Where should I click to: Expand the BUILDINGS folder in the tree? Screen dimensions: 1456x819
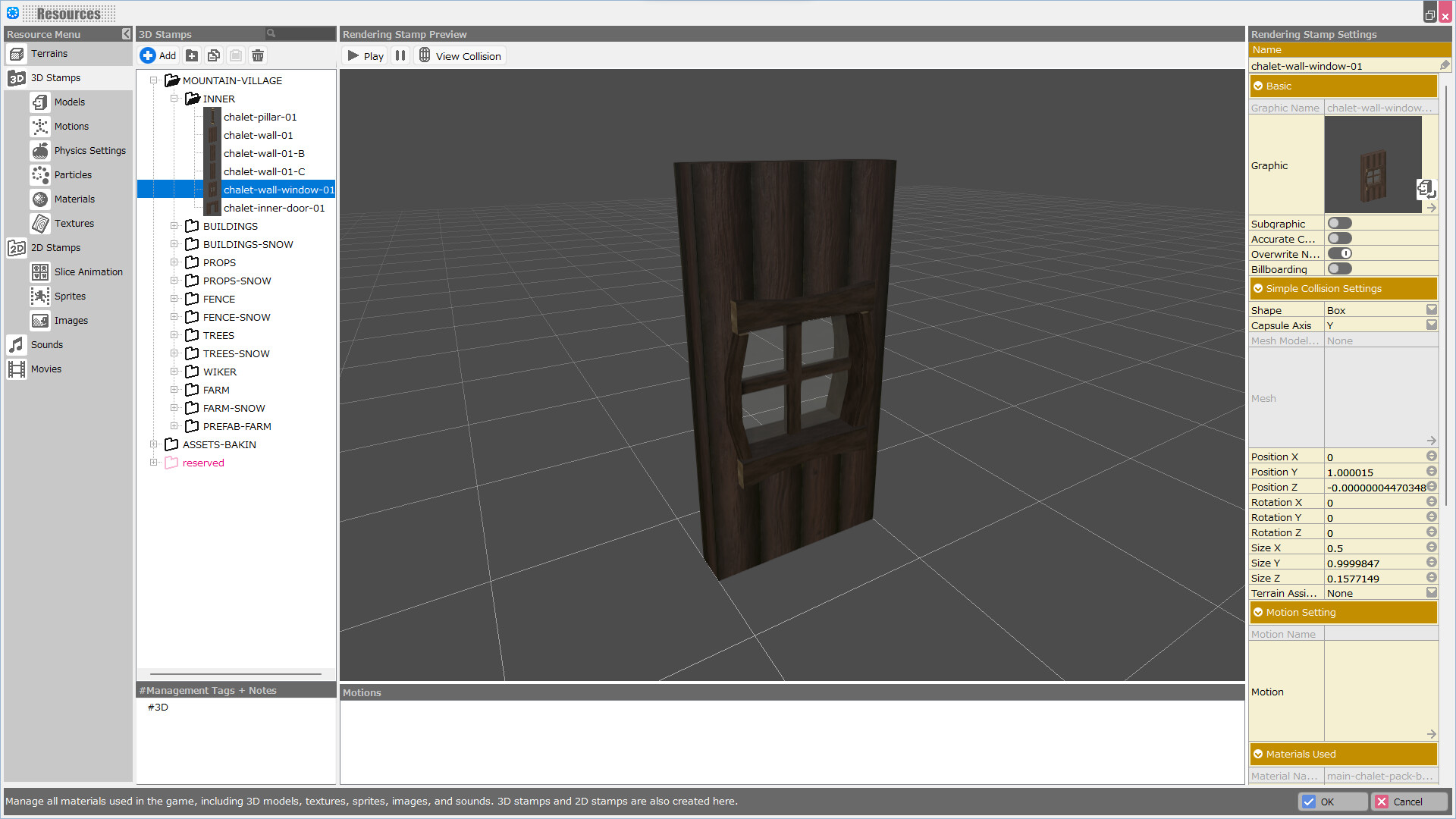[x=175, y=225]
